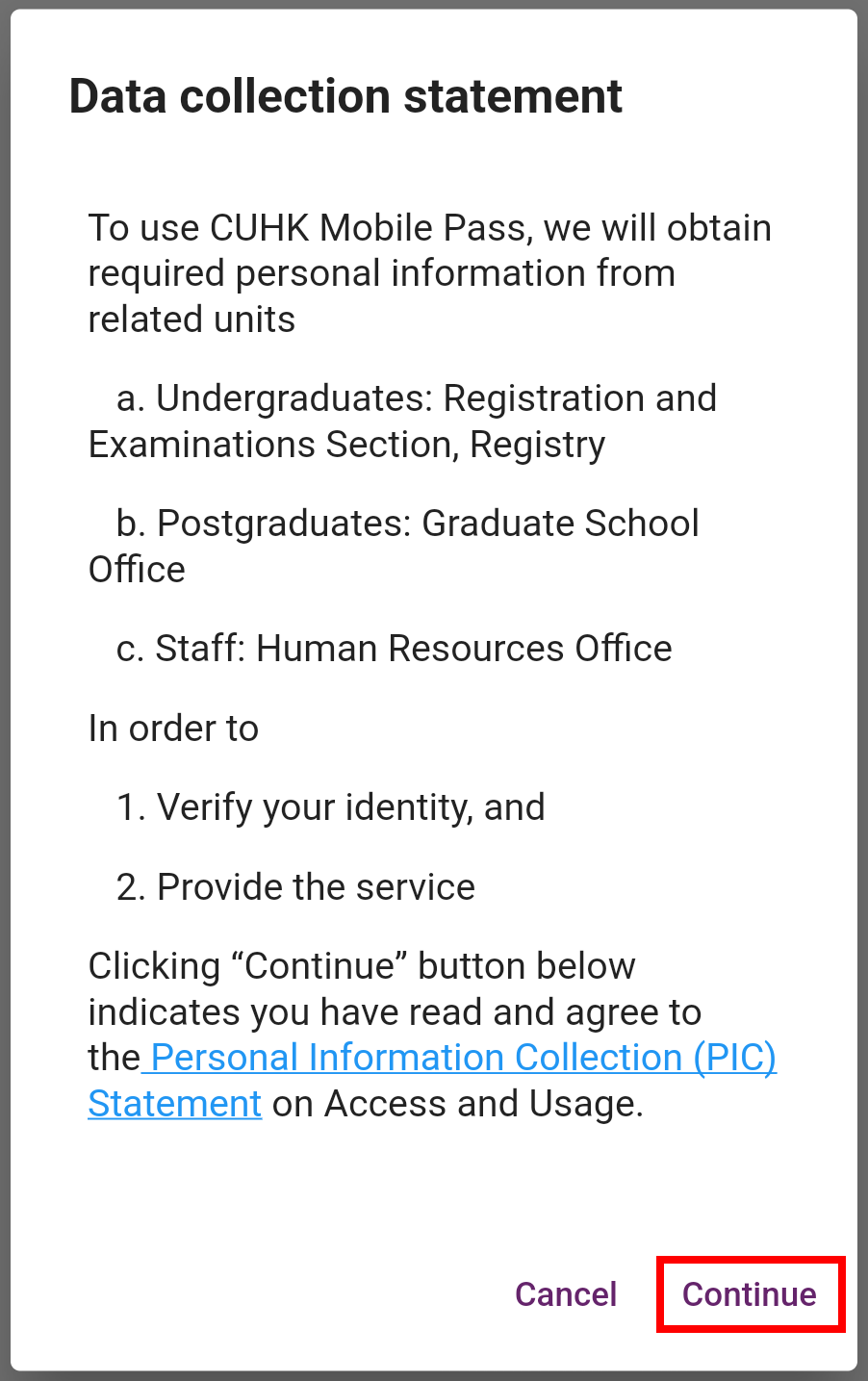This screenshot has width=868, height=1381.
Task: Click the "In order to" text
Action: pyautogui.click(x=173, y=729)
